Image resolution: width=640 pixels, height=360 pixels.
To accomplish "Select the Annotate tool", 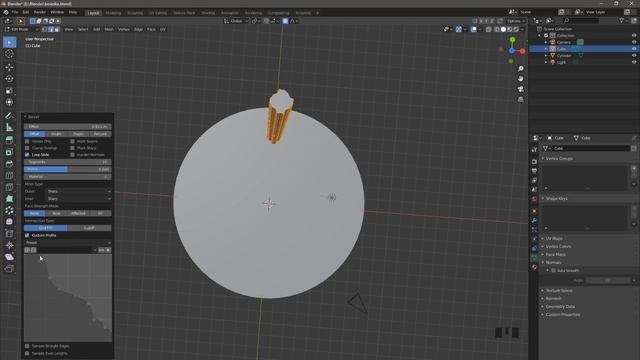I will [9, 116].
